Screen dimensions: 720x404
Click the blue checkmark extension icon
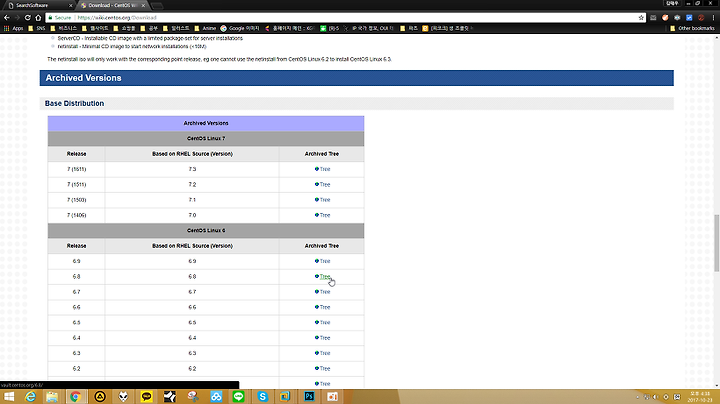point(689,17)
